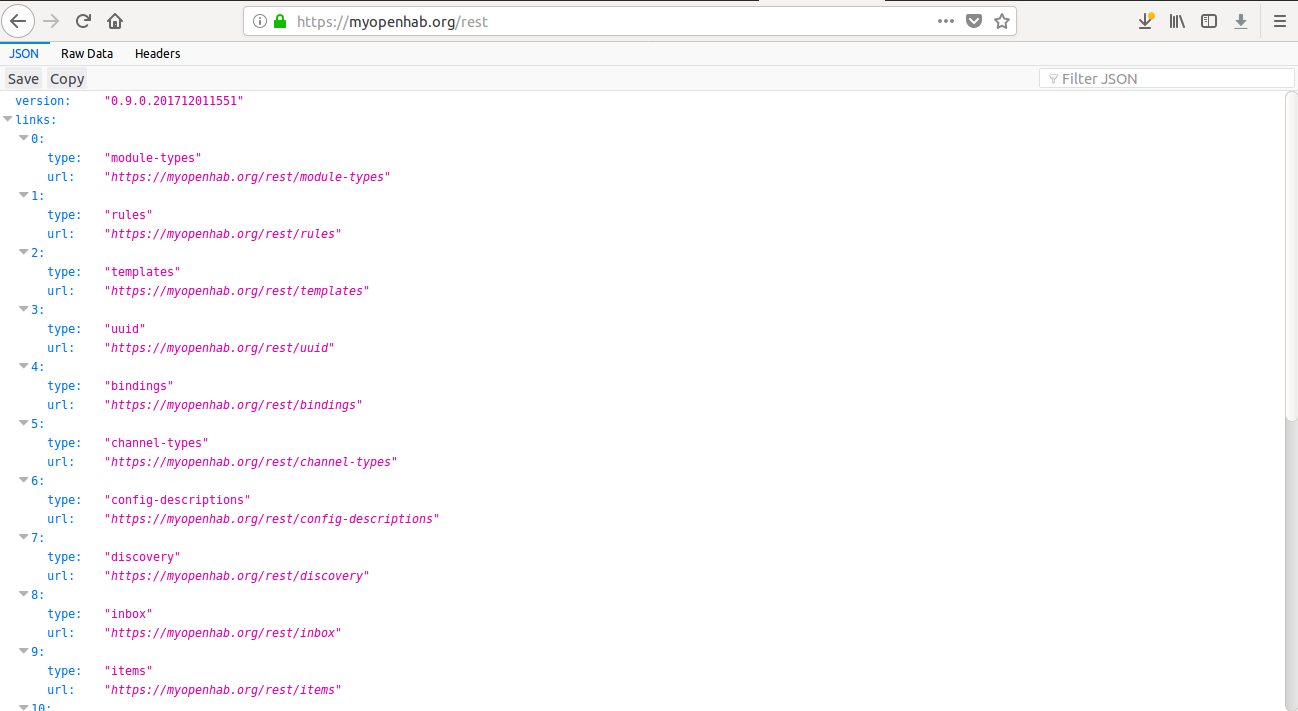Select the "module-types" type value
Image resolution: width=1298 pixels, height=711 pixels.
pyautogui.click(x=153, y=158)
